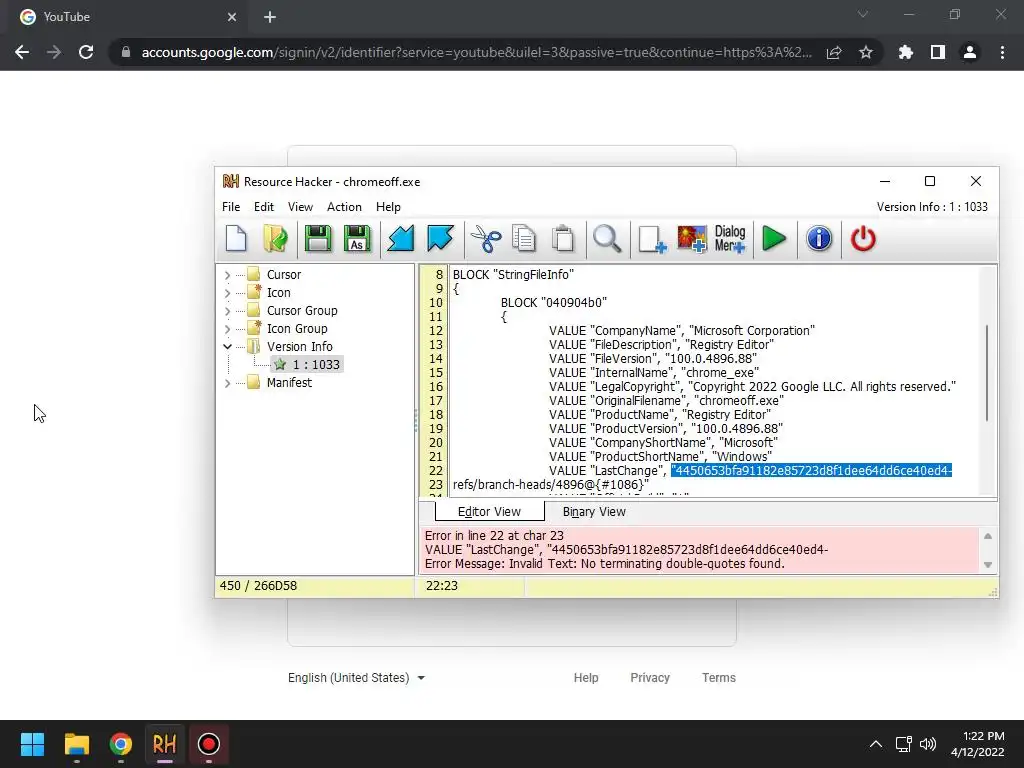Expand the Cursor folder node

227,275
